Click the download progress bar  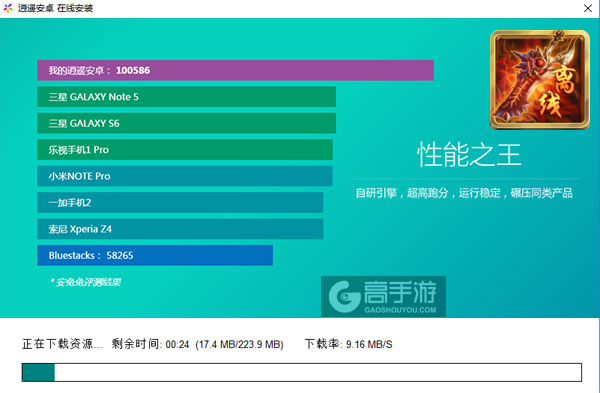tap(302, 372)
